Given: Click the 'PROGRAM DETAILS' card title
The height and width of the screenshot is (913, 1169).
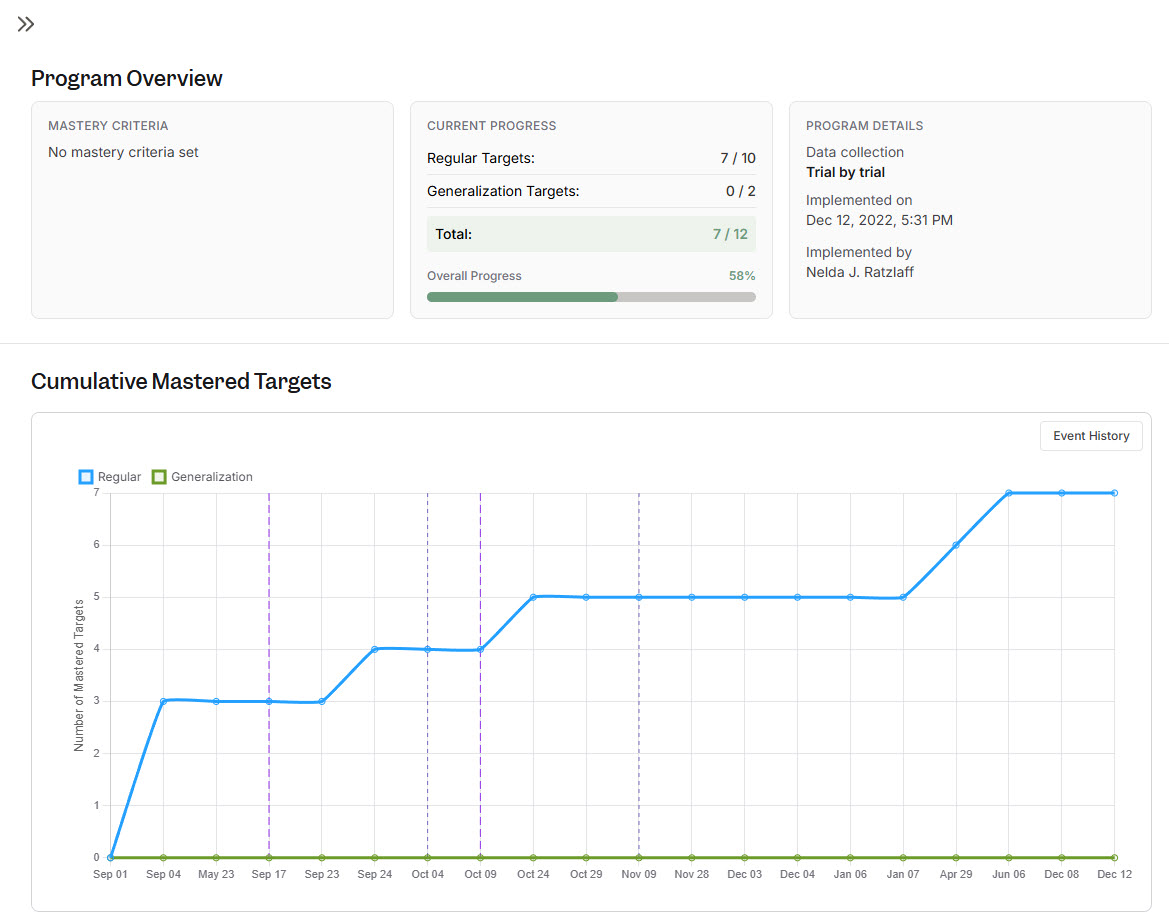Looking at the screenshot, I should point(864,126).
